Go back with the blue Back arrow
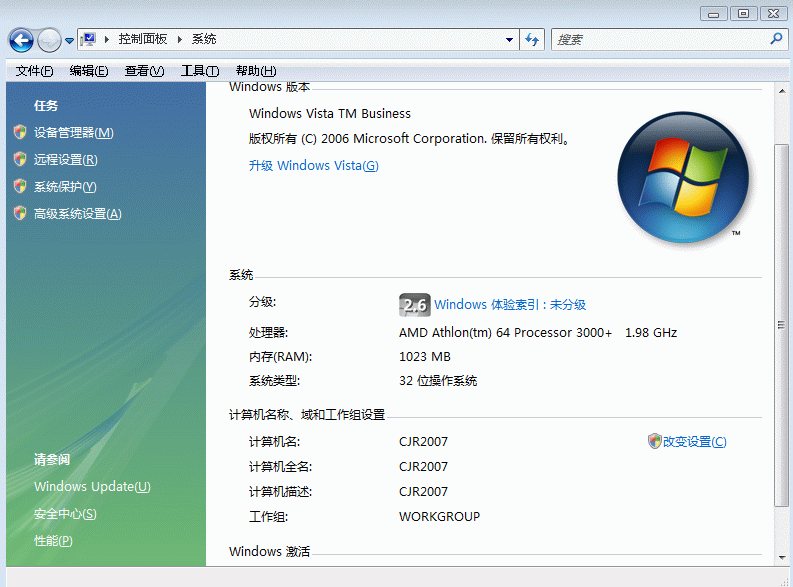 (21, 40)
